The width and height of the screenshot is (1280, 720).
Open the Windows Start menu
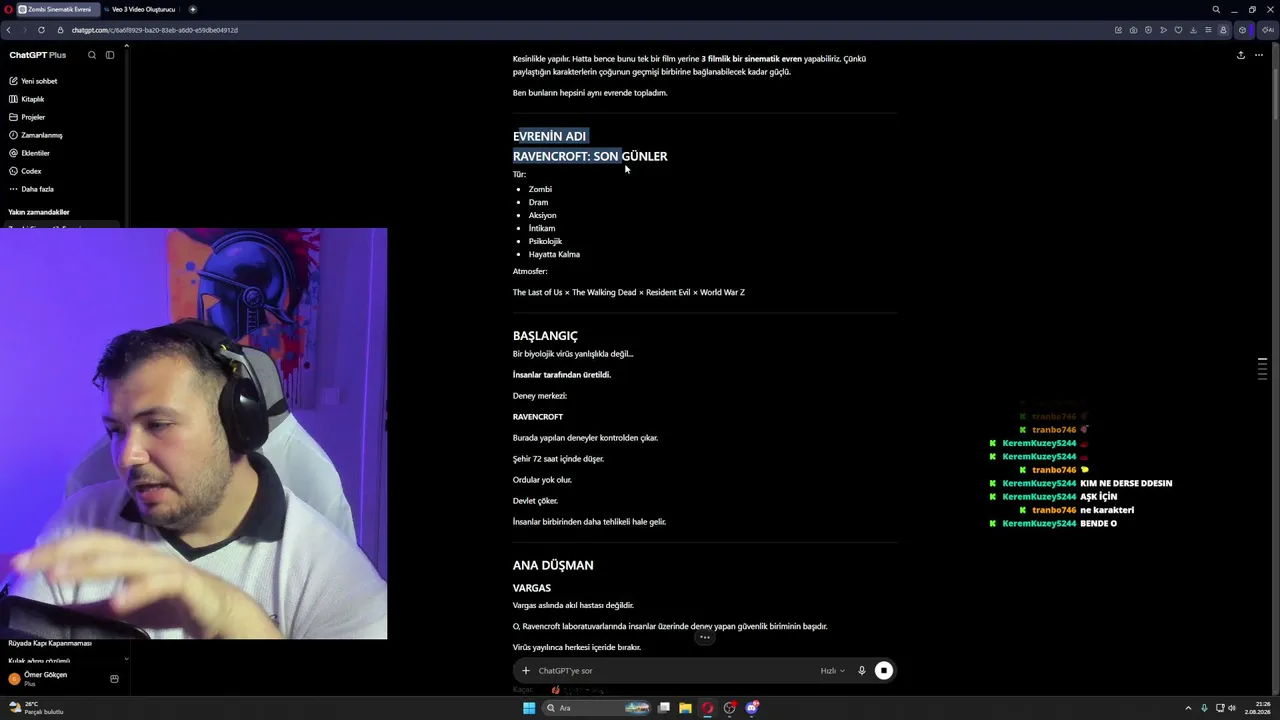pos(529,708)
